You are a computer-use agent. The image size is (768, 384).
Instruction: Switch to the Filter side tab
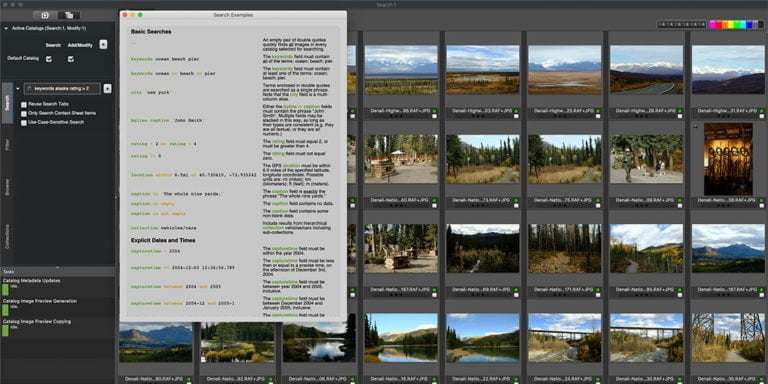pos(7,144)
